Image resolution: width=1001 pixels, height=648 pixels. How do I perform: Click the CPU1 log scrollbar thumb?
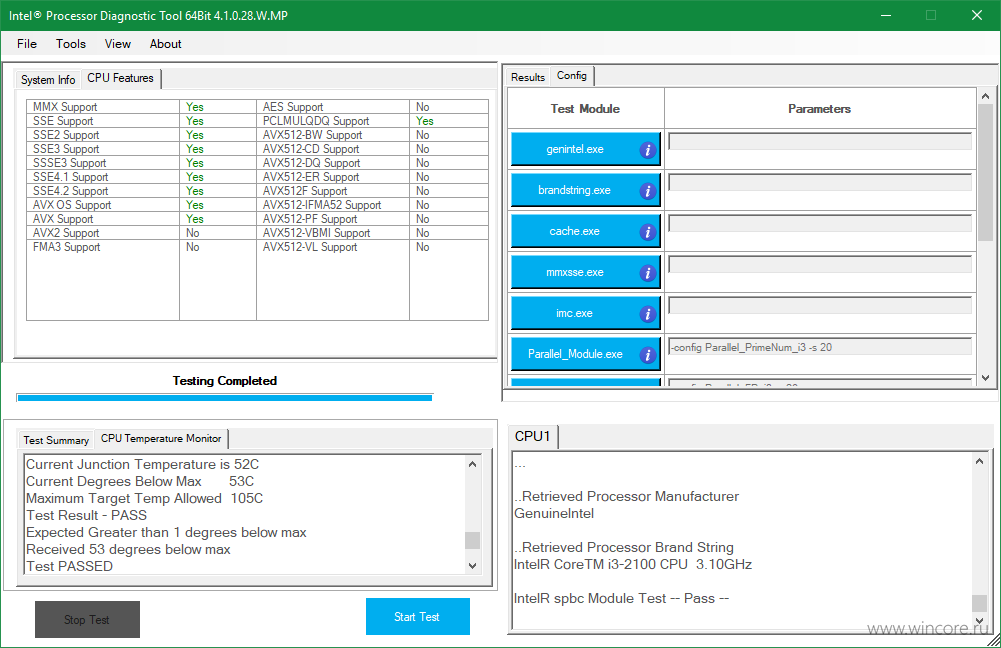click(979, 603)
